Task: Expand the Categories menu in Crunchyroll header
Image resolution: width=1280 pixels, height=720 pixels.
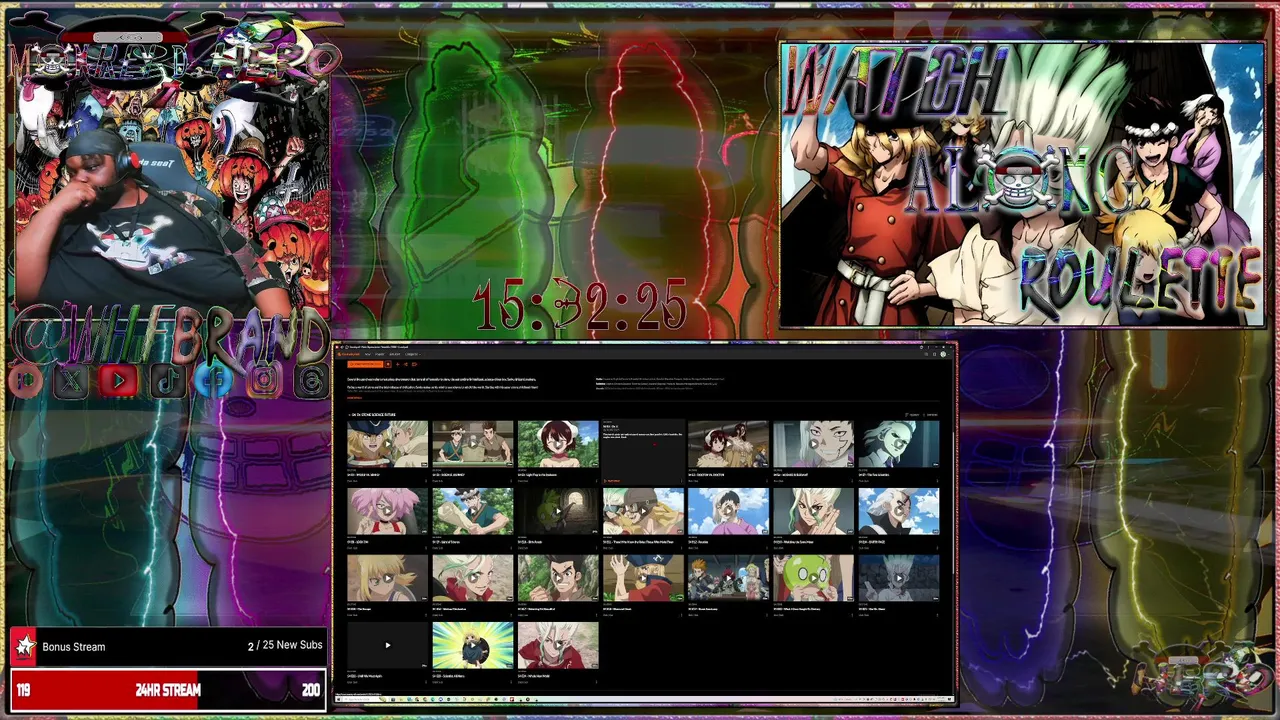Action: 412,354
